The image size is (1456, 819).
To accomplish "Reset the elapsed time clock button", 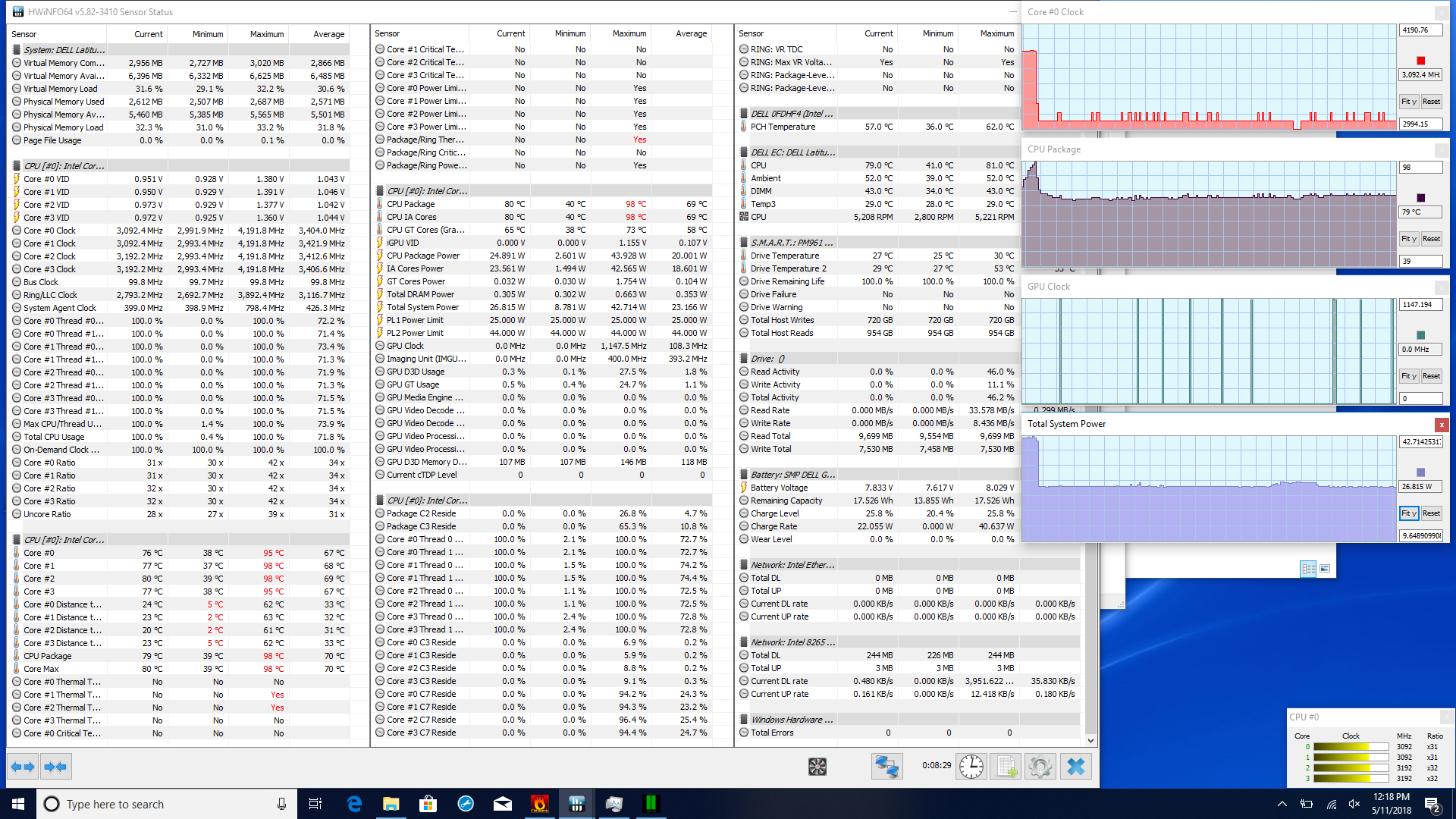I will 971,767.
